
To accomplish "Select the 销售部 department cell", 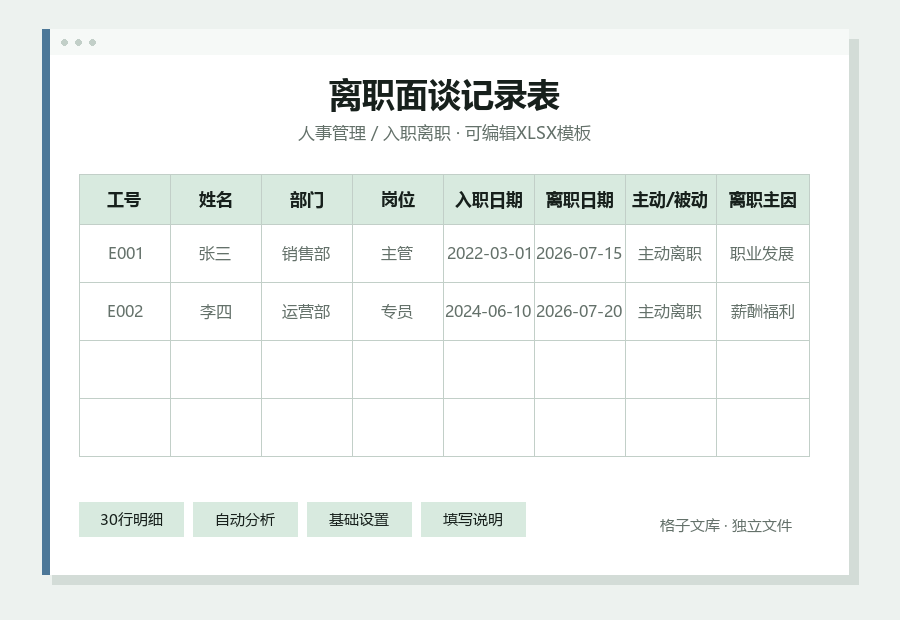I will click(307, 254).
